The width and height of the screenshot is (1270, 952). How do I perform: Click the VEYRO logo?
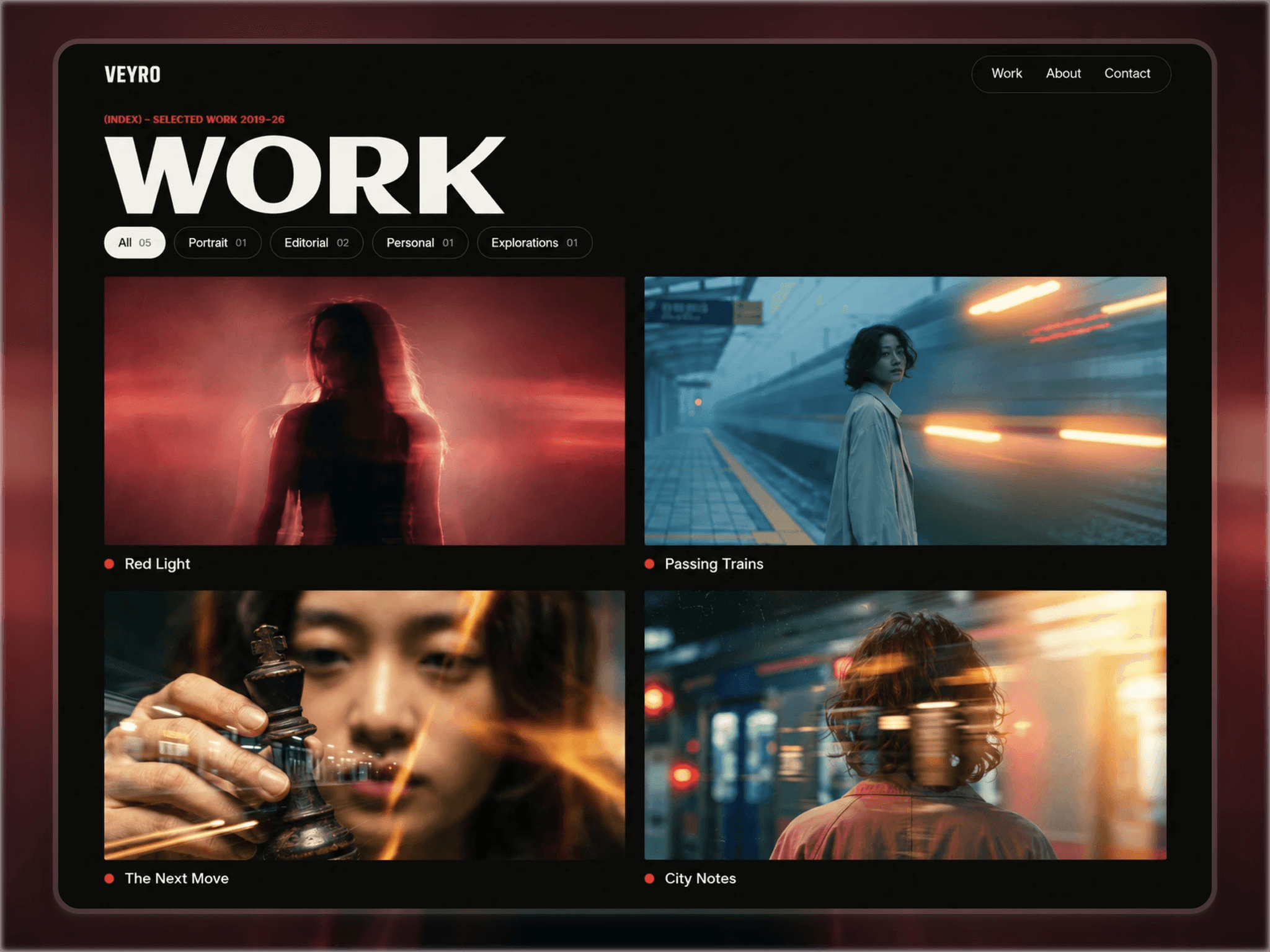[x=132, y=74]
